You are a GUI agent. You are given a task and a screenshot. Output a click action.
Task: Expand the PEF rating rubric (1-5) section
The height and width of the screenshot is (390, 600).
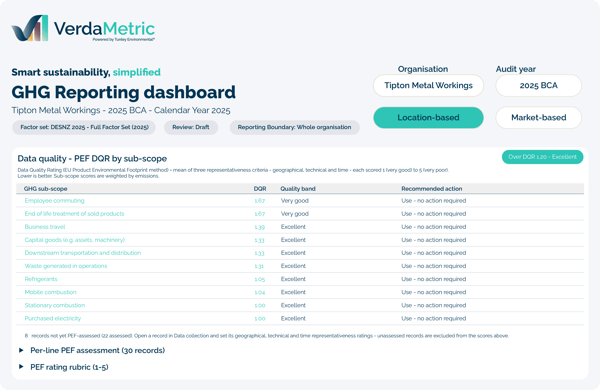[69, 367]
